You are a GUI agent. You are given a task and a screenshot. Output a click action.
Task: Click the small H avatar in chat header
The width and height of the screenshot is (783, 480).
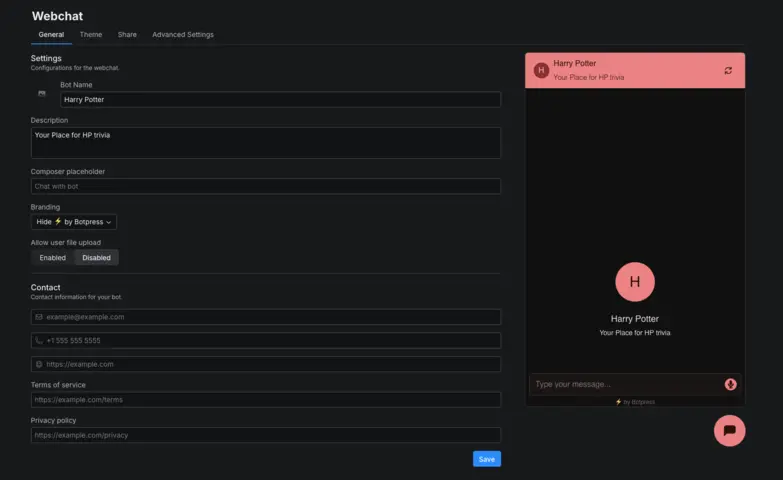[x=541, y=70]
